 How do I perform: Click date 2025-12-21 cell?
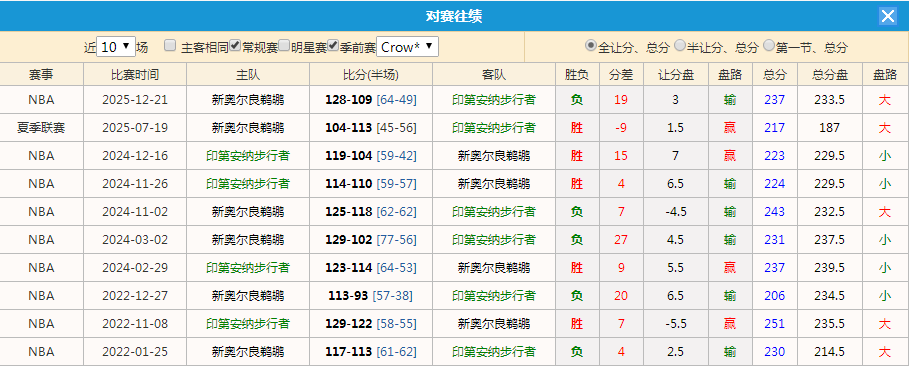tap(134, 100)
